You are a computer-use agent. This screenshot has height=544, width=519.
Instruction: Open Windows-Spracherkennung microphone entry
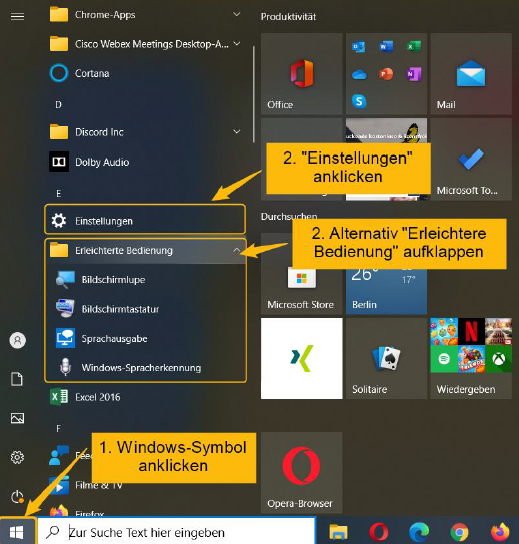click(x=146, y=367)
